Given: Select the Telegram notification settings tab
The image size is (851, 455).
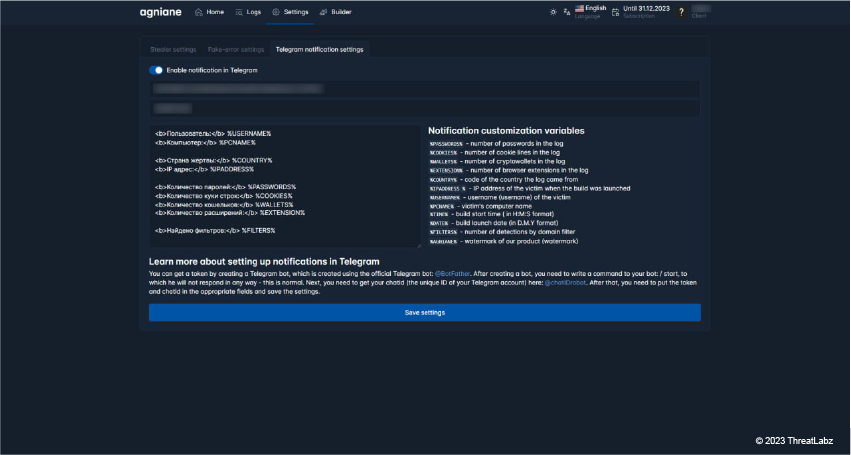Looking at the screenshot, I should tap(319, 48).
